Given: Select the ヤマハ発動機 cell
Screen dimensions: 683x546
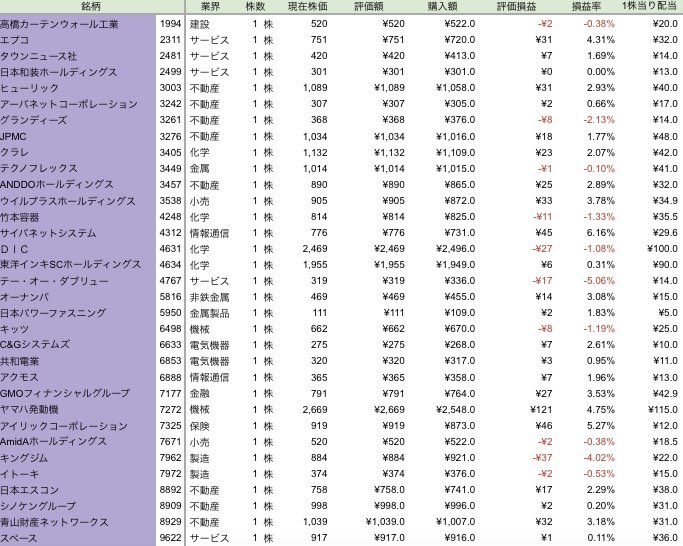Looking at the screenshot, I should click(29, 410).
